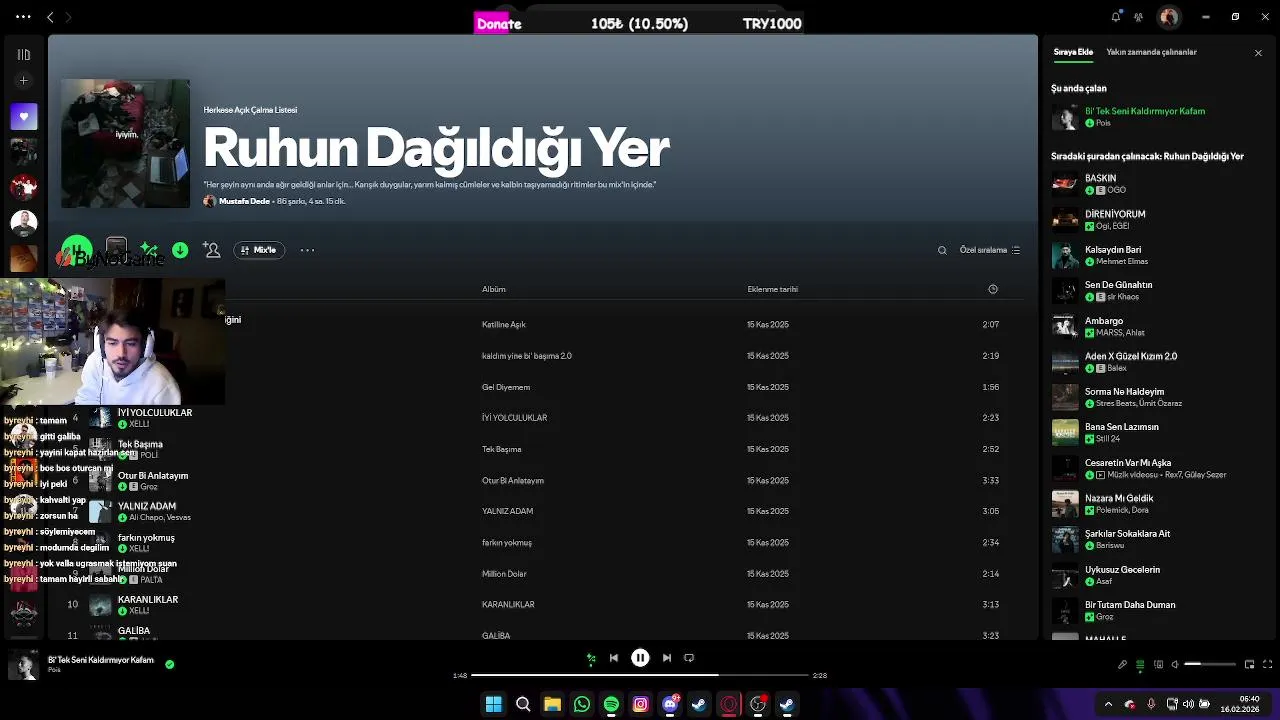Open the now playing album thumbnail
The image size is (1280, 720).
(24, 665)
